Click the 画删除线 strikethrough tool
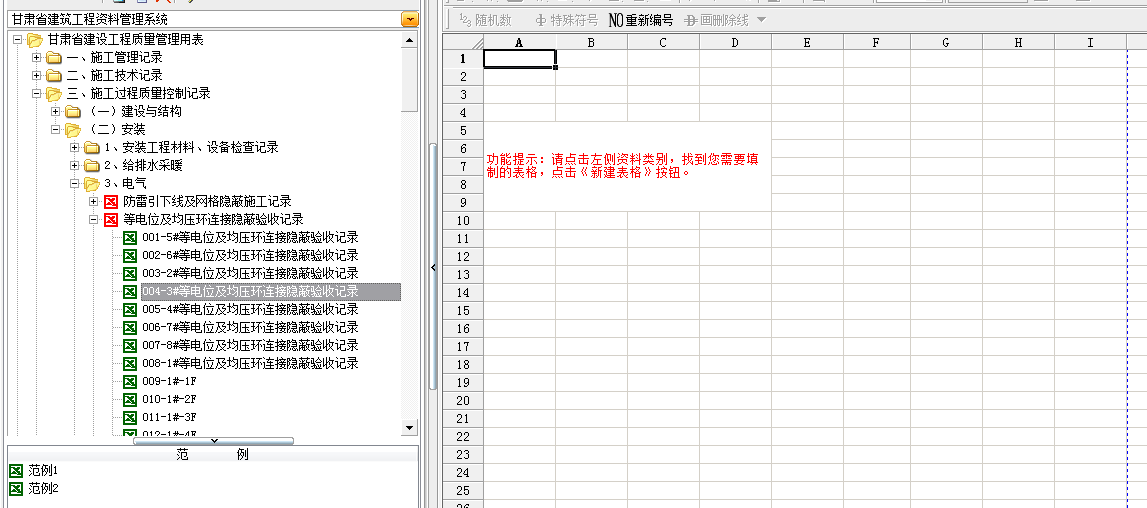 (716, 20)
